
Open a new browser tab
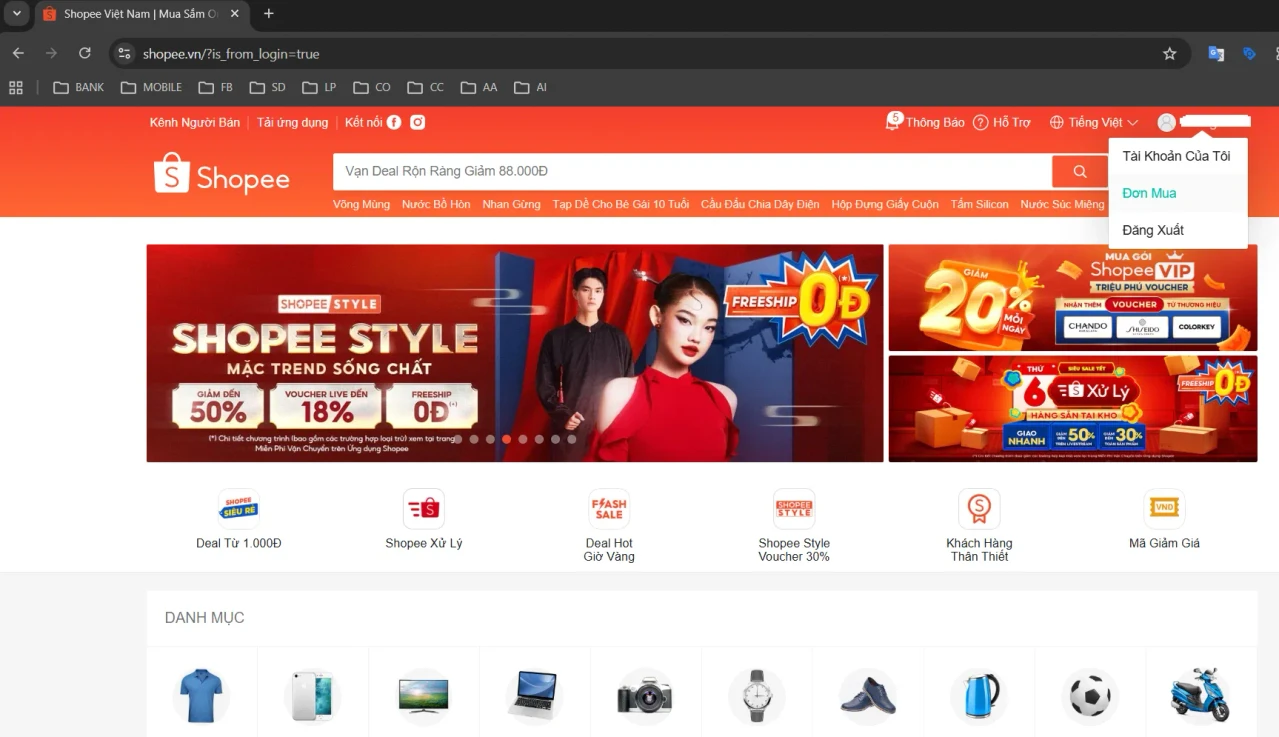pos(269,14)
